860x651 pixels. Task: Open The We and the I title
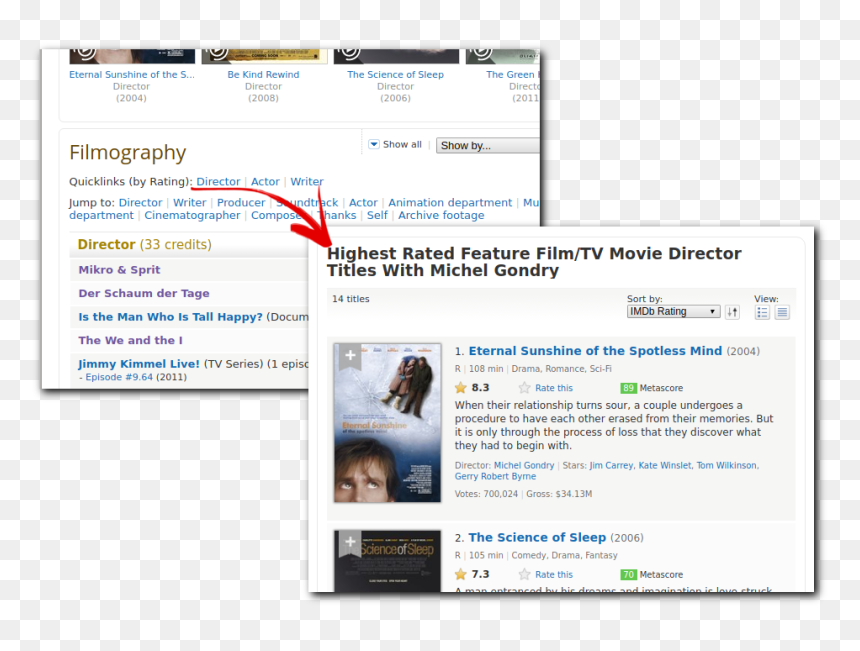click(131, 340)
